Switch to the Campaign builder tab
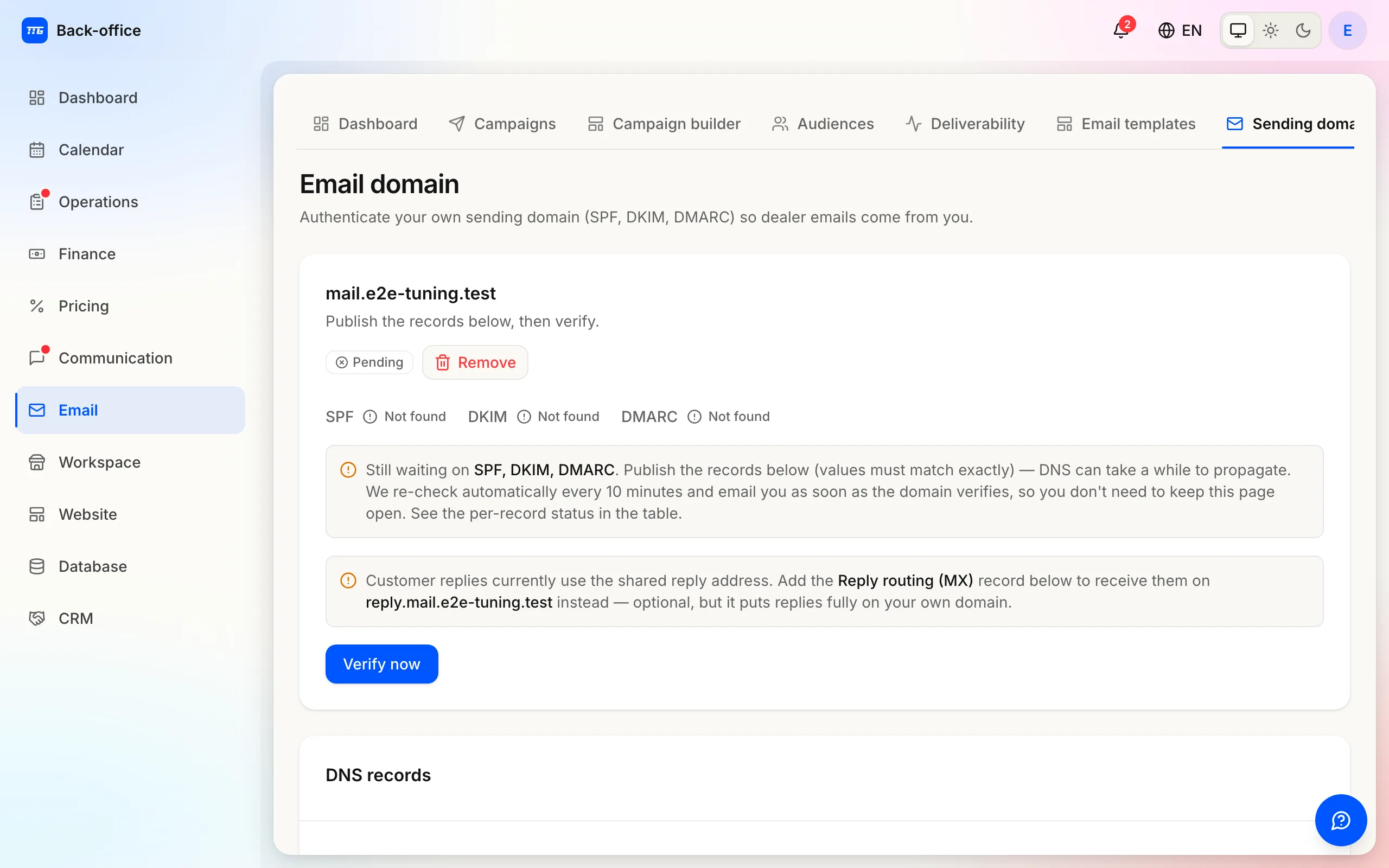Screen dimensions: 1389x868 [664, 124]
